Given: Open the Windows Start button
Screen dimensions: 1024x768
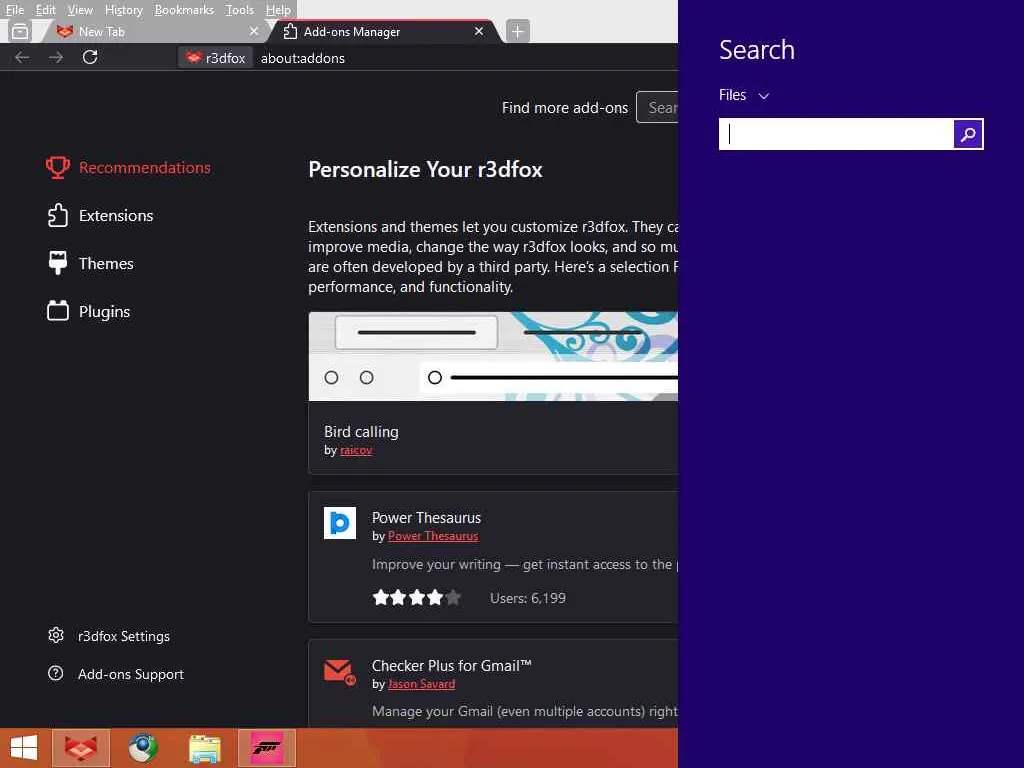Looking at the screenshot, I should coord(24,748).
